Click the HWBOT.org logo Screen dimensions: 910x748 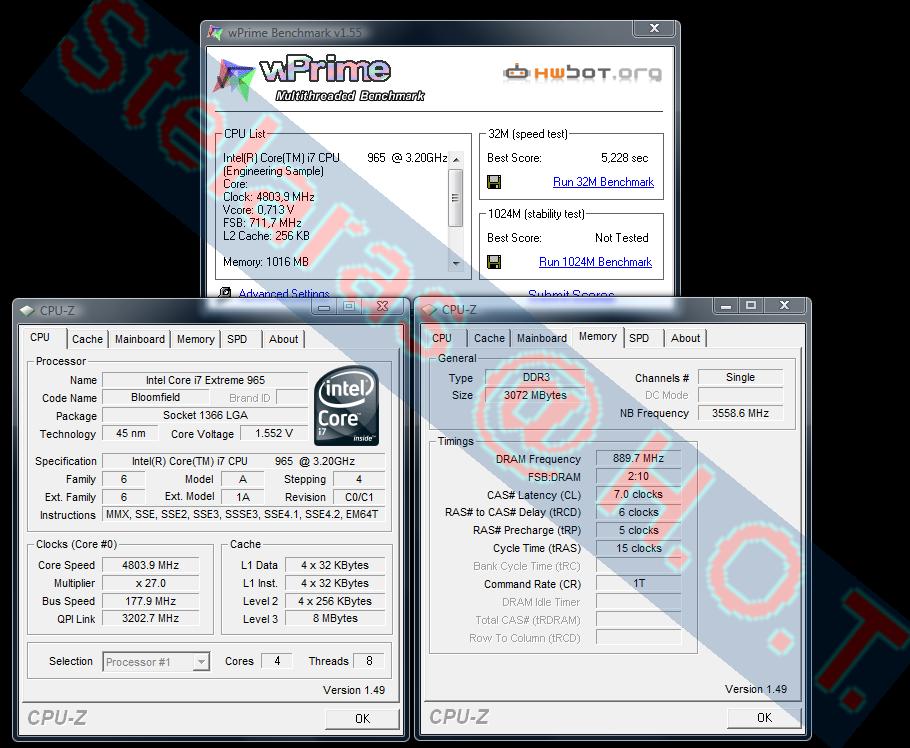coord(582,73)
